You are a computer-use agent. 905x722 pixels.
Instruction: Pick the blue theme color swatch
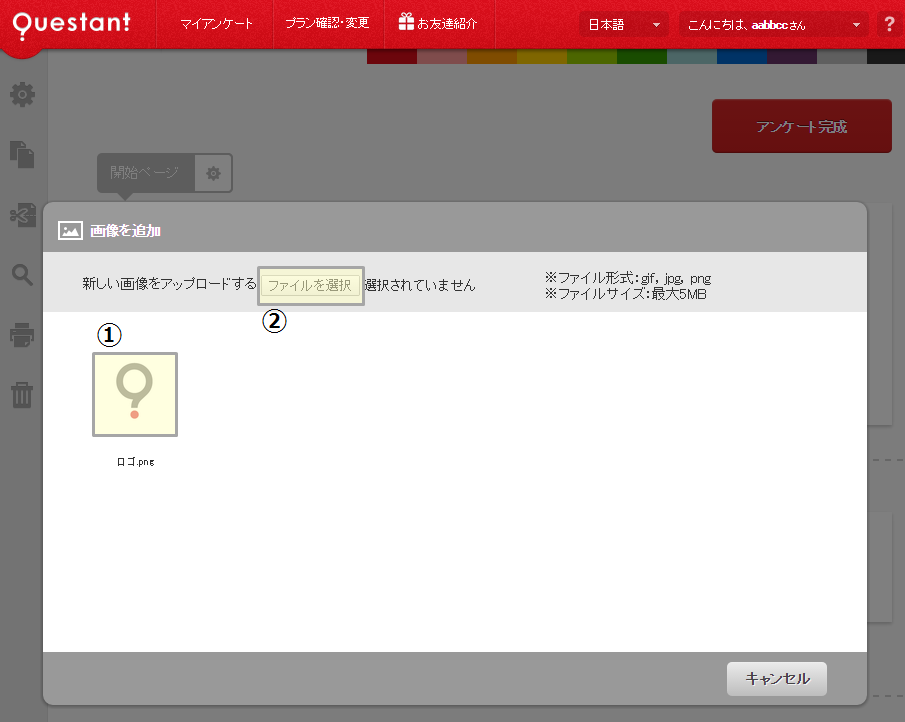(742, 57)
